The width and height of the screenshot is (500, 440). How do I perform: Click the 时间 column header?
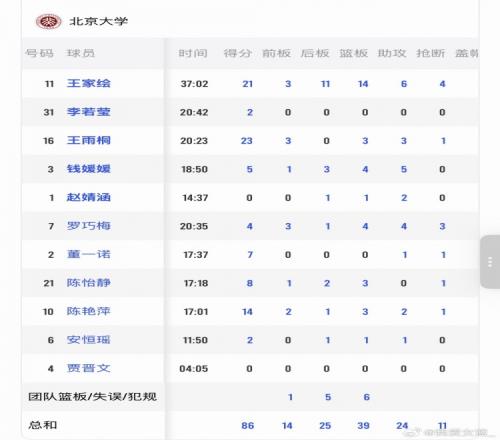coord(193,53)
